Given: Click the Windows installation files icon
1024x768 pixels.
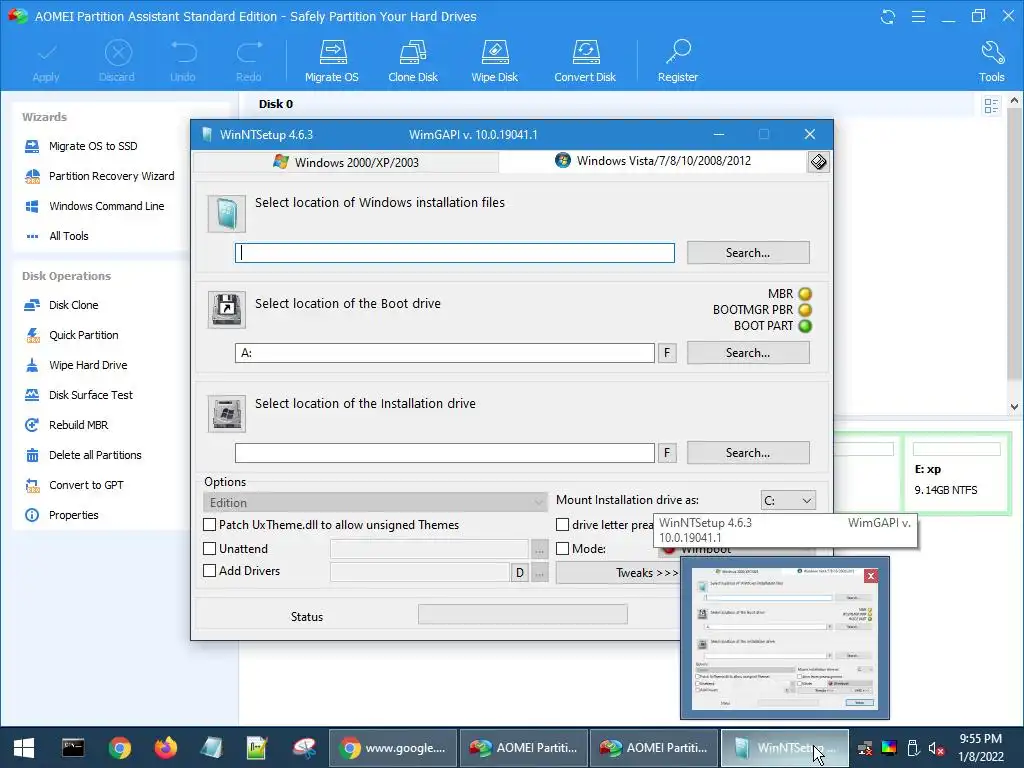Looking at the screenshot, I should tap(227, 214).
